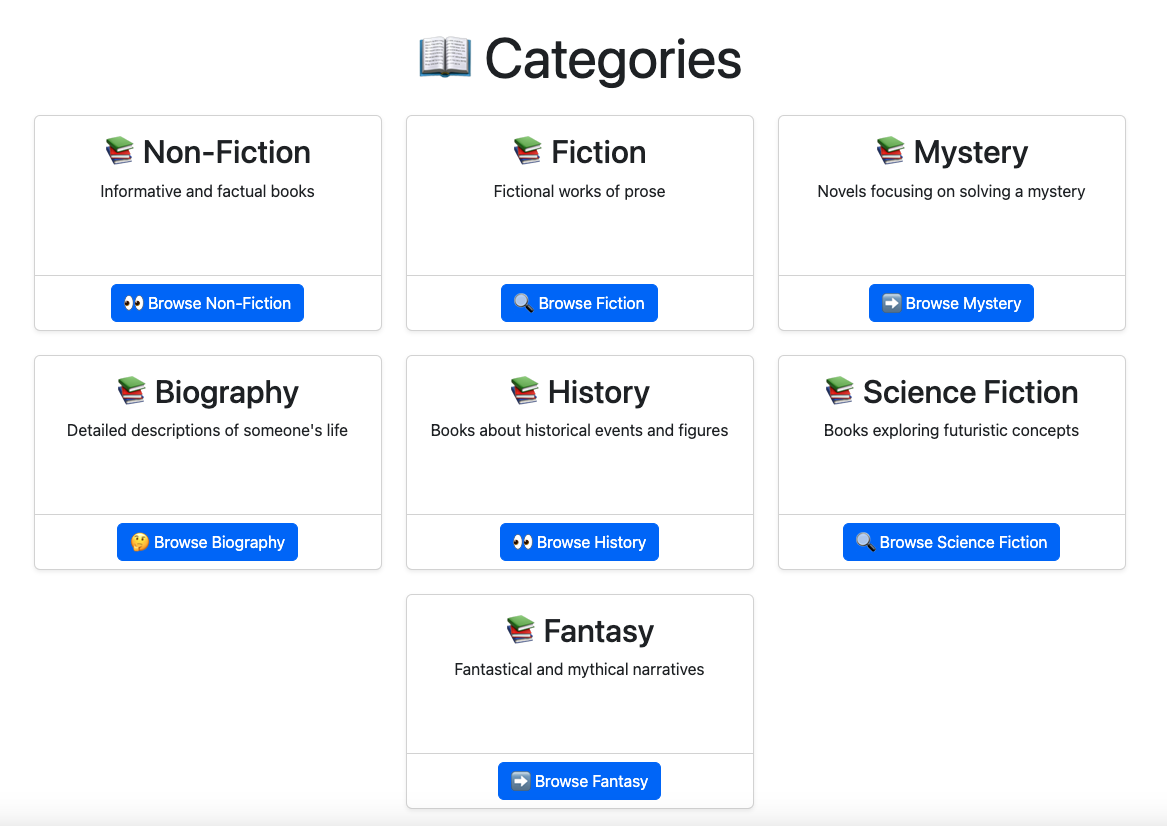Click the Browse Mystery button
The width and height of the screenshot is (1167, 826).
tap(951, 303)
